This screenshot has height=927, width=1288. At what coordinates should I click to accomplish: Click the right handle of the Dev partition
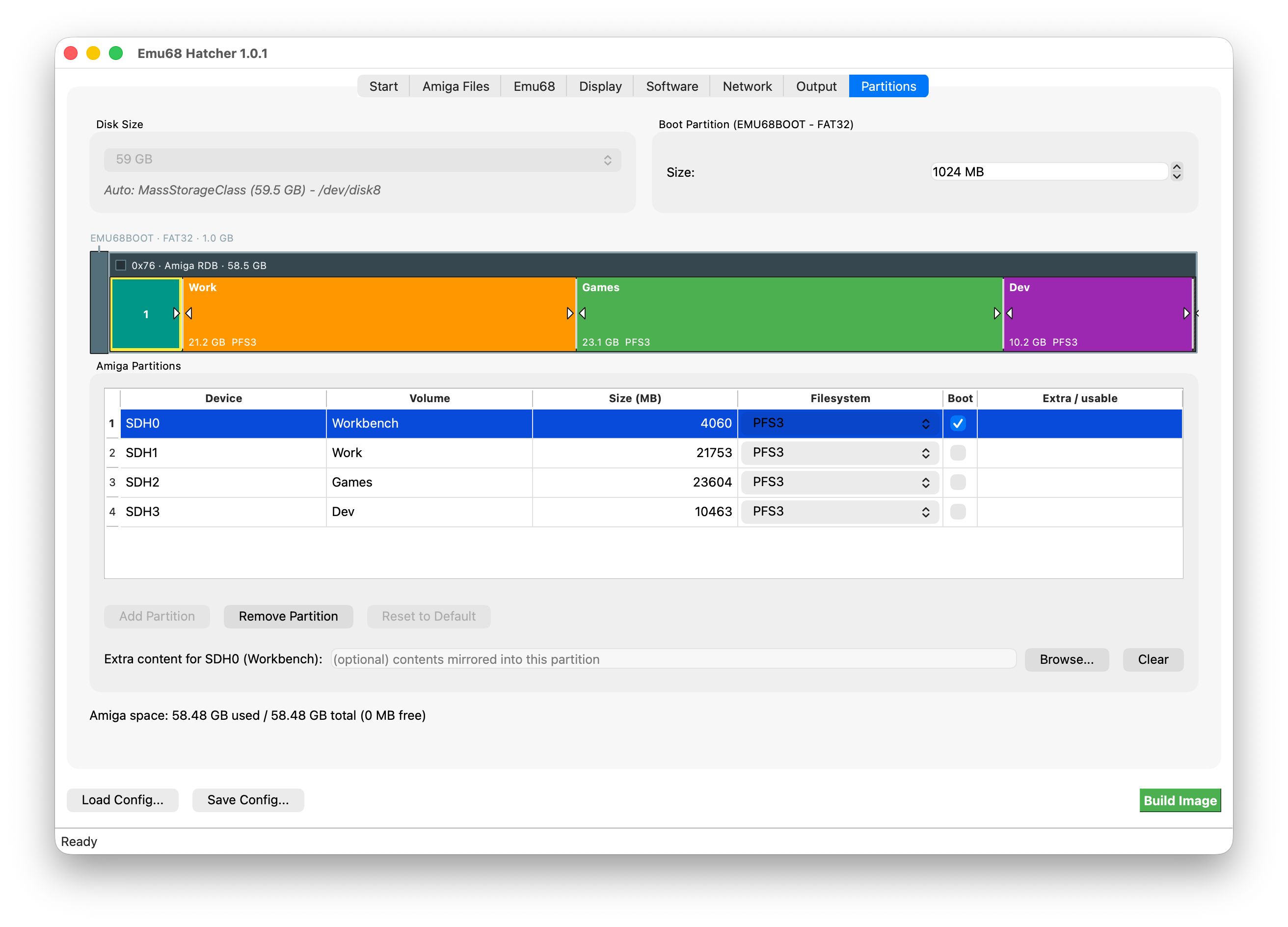pos(1186,314)
